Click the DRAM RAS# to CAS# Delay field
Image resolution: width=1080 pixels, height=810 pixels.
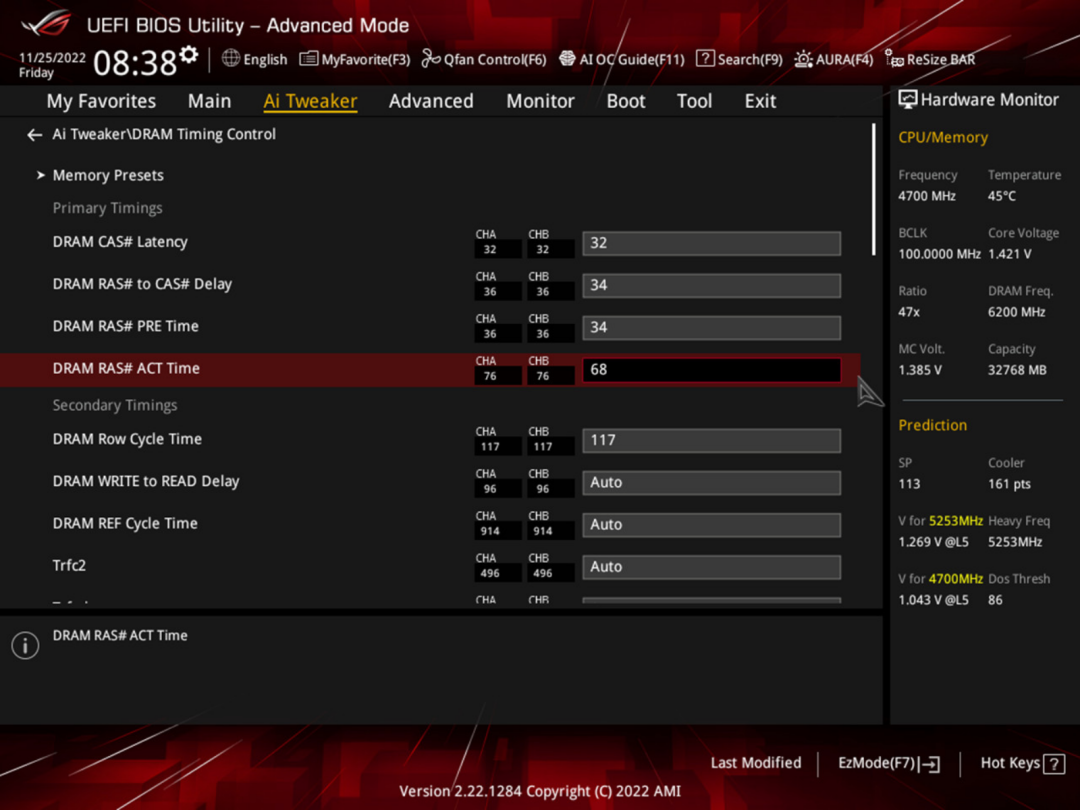(712, 285)
